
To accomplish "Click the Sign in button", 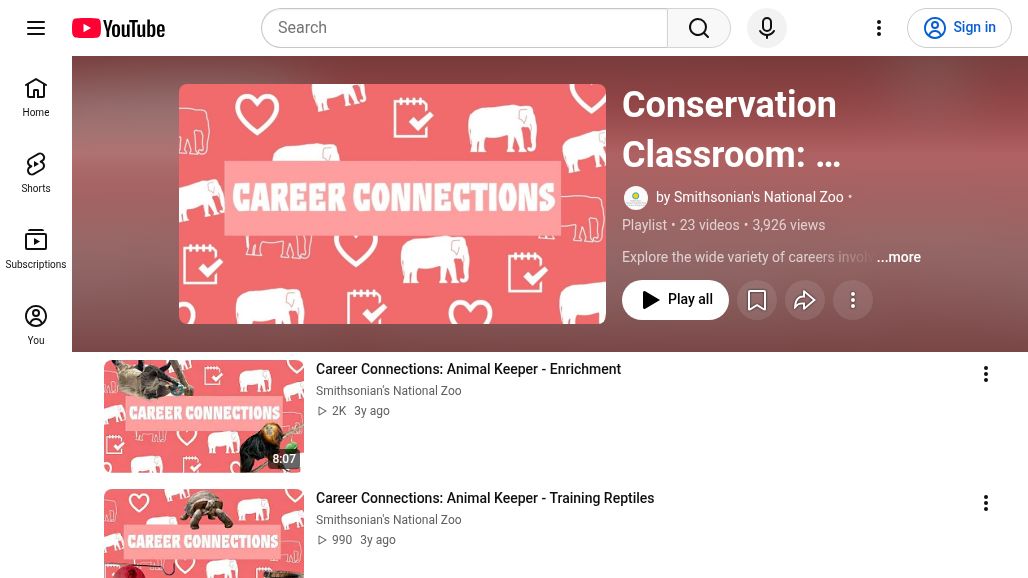I will click(959, 28).
